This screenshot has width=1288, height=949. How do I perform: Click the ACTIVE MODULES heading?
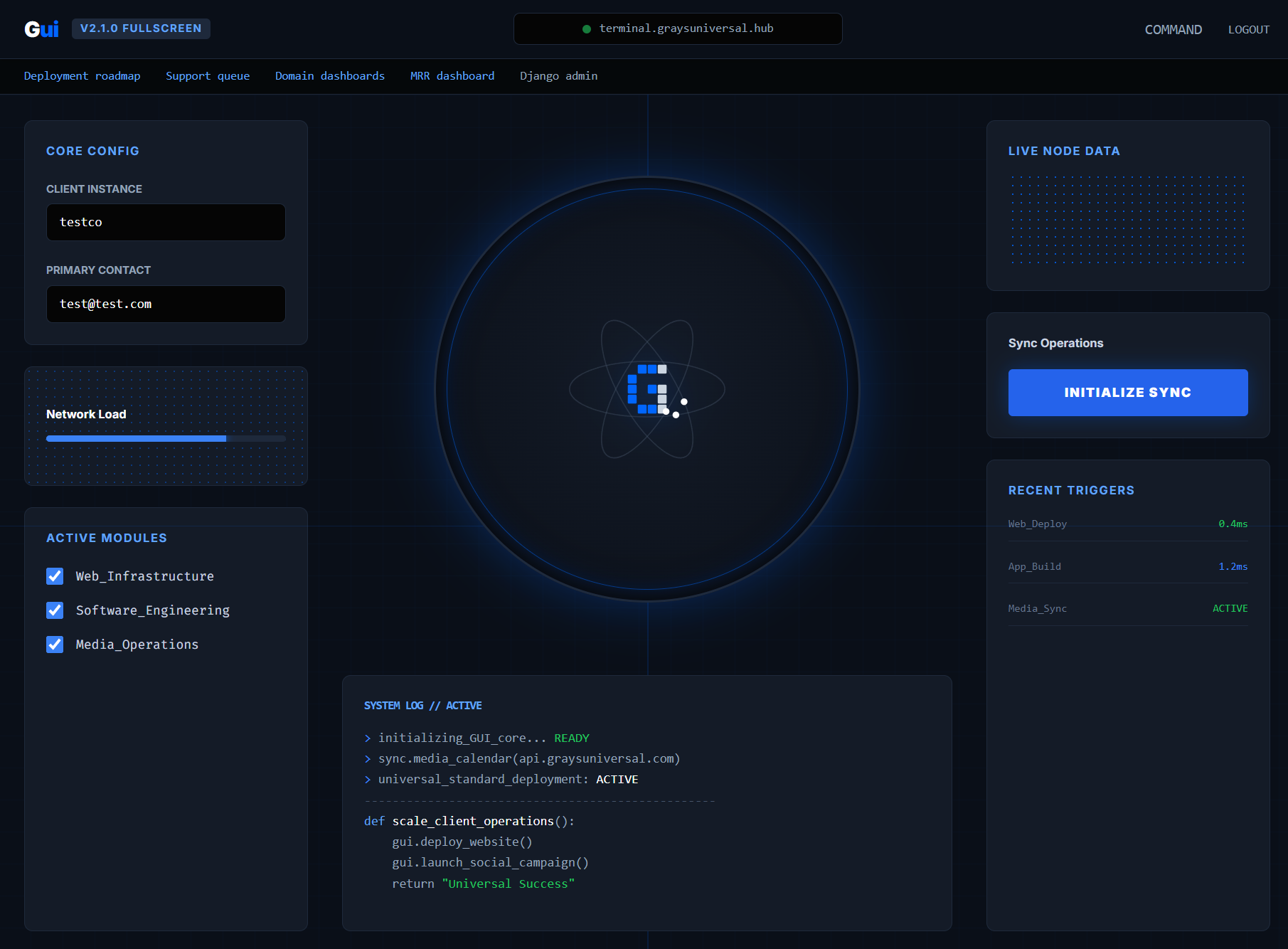(x=107, y=539)
